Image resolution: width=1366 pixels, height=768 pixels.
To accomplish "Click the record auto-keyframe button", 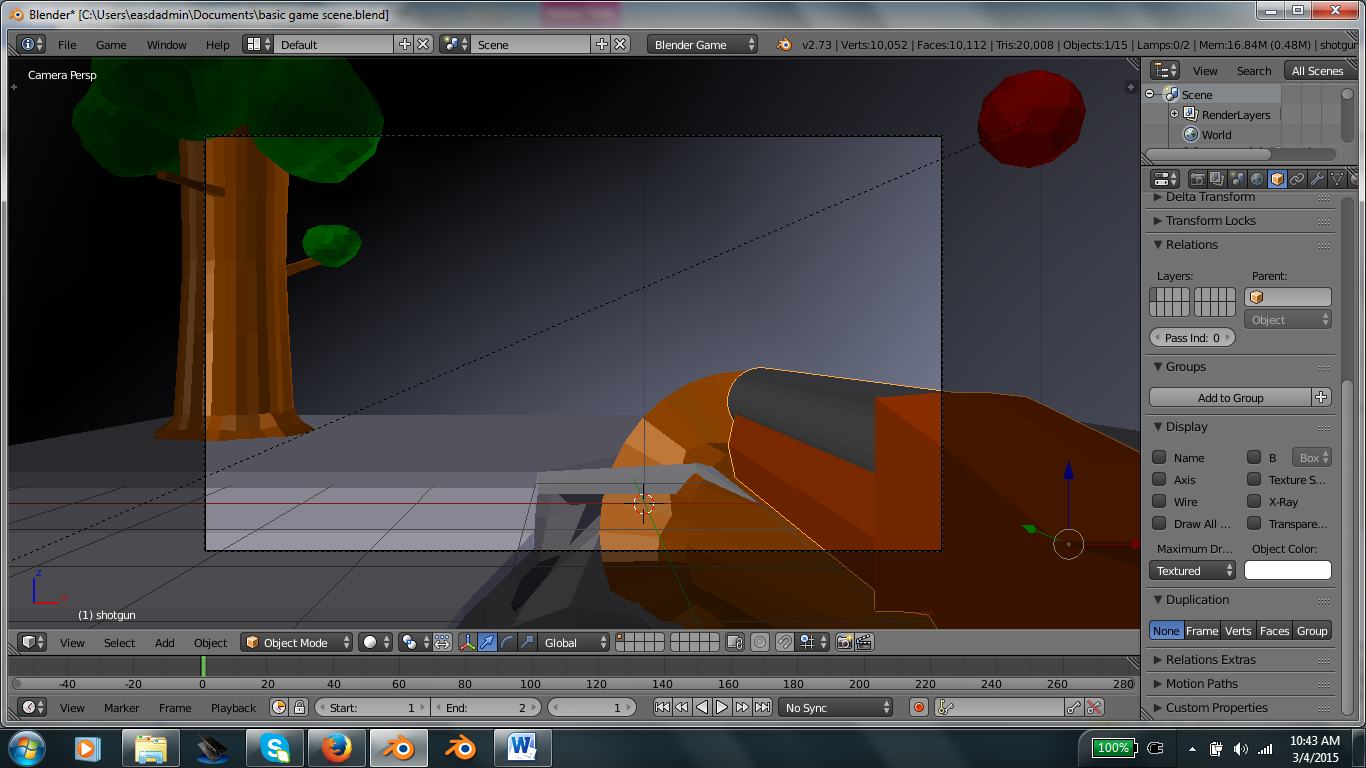I will tap(919, 707).
